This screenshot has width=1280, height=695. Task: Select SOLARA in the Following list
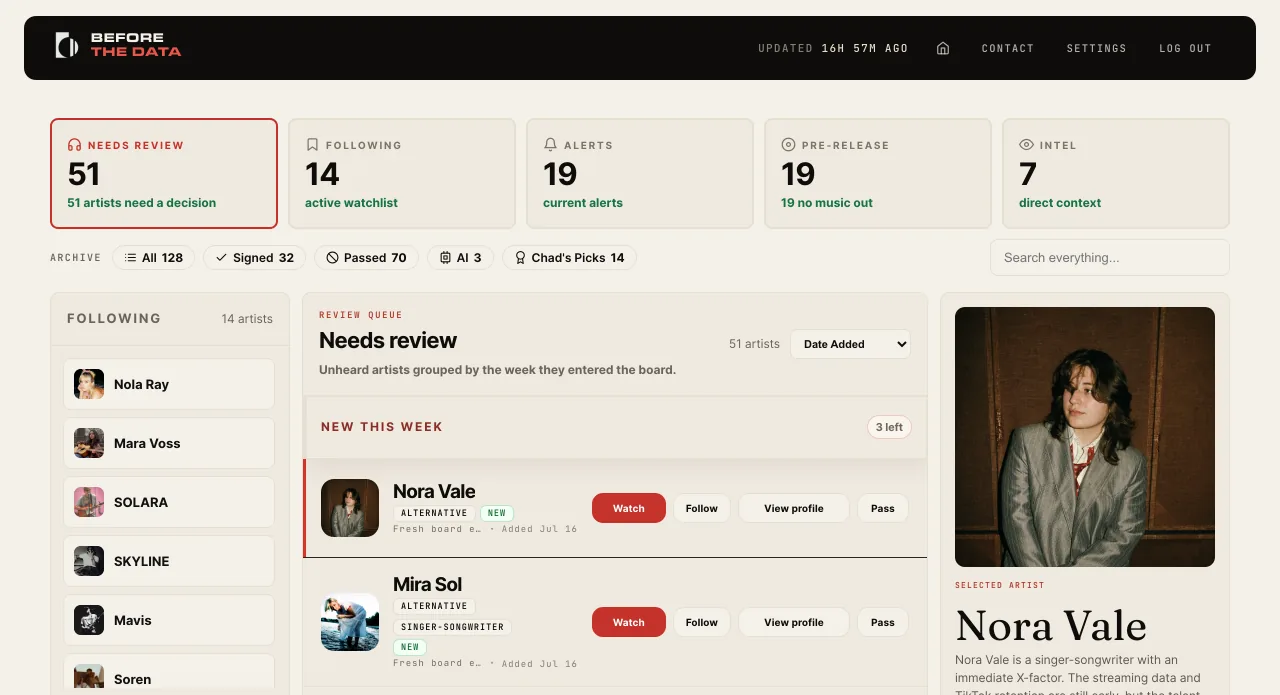click(169, 502)
